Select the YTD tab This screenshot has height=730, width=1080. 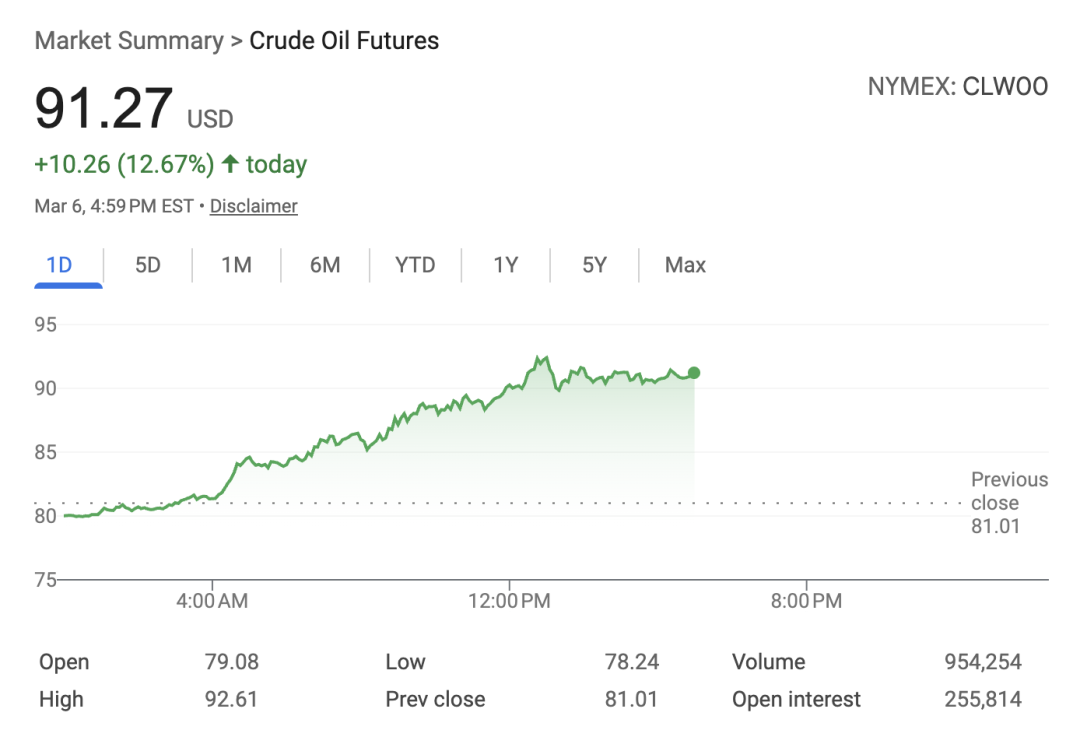[415, 265]
